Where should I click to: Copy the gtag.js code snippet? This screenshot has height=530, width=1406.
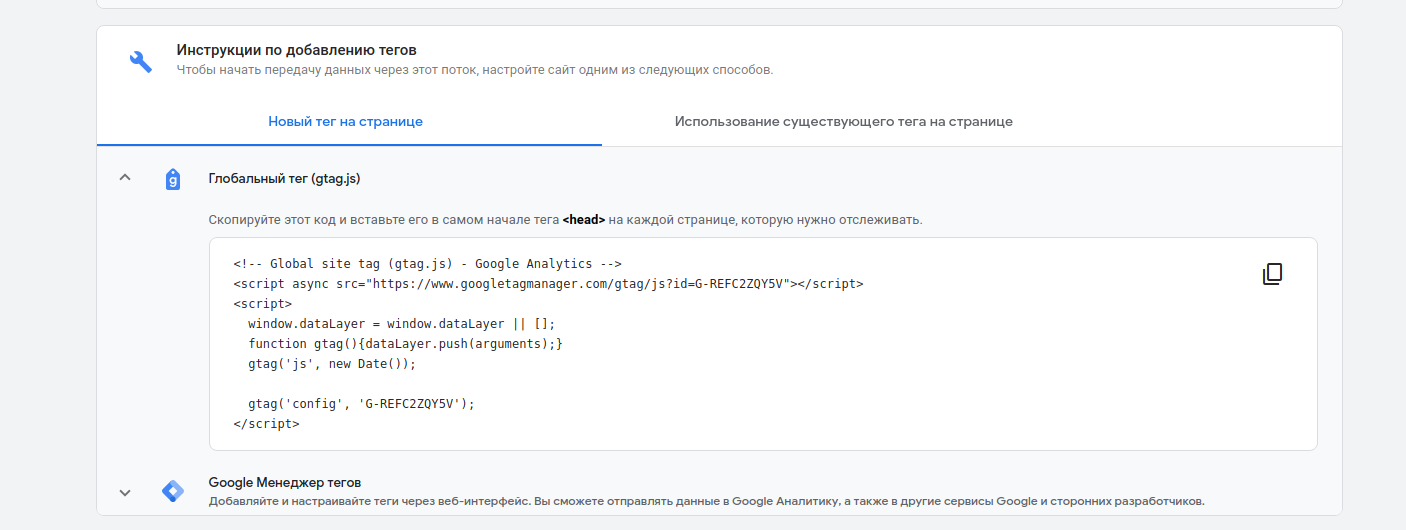[x=1272, y=274]
